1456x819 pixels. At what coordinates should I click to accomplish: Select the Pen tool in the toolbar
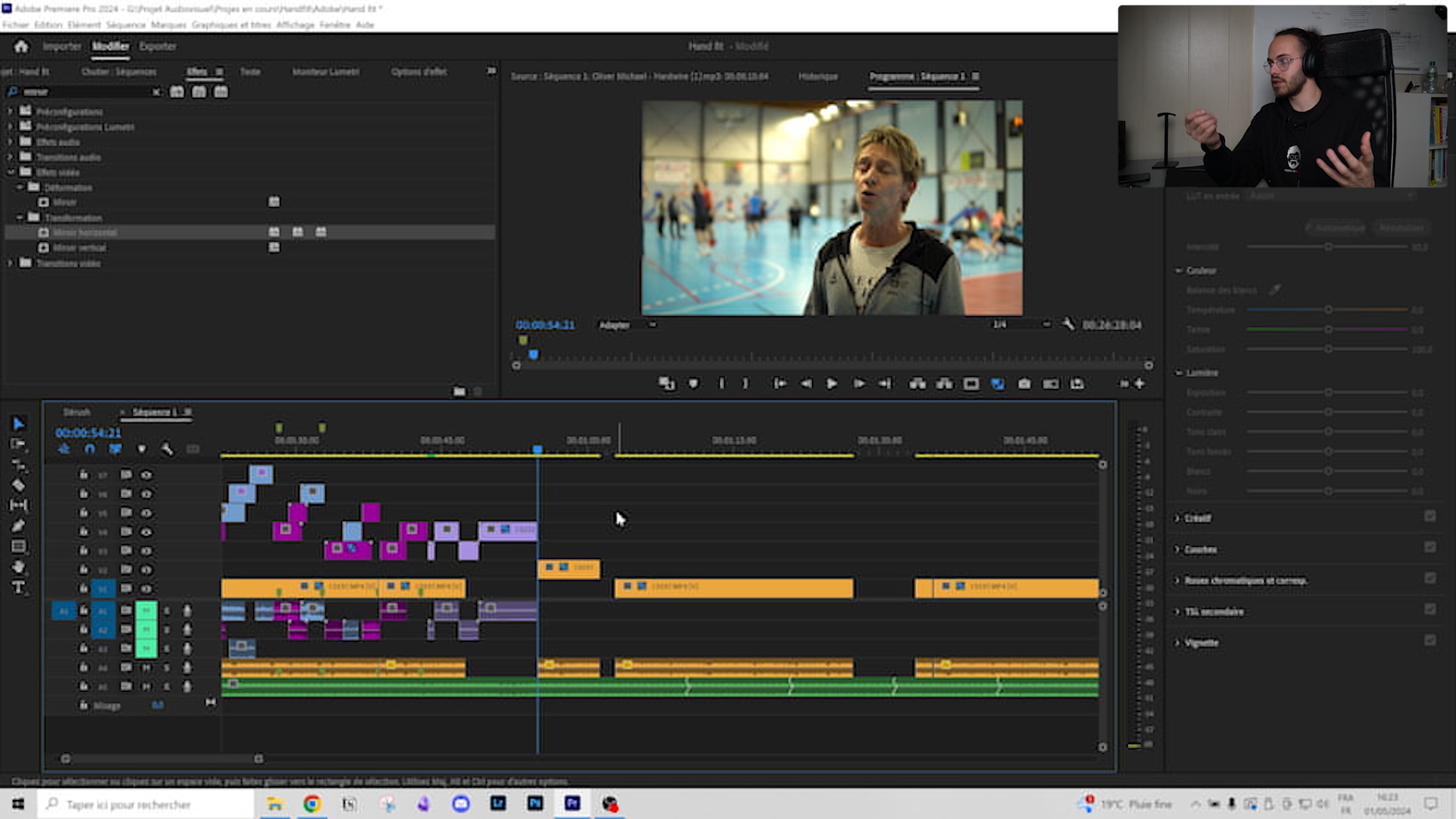coord(18,526)
